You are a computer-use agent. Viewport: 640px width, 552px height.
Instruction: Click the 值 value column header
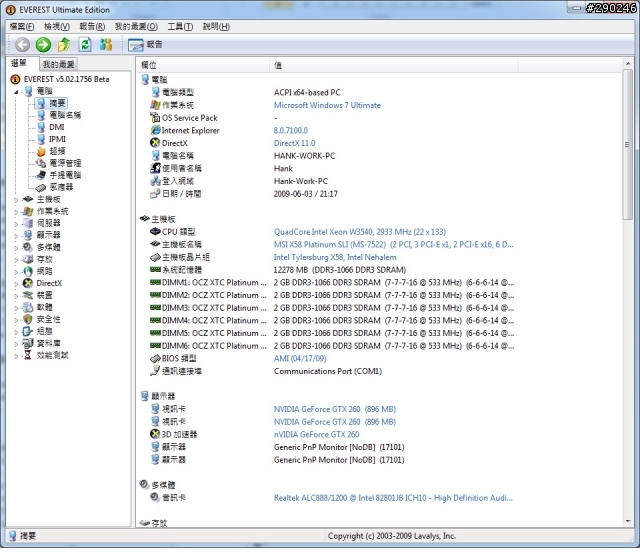(393, 65)
